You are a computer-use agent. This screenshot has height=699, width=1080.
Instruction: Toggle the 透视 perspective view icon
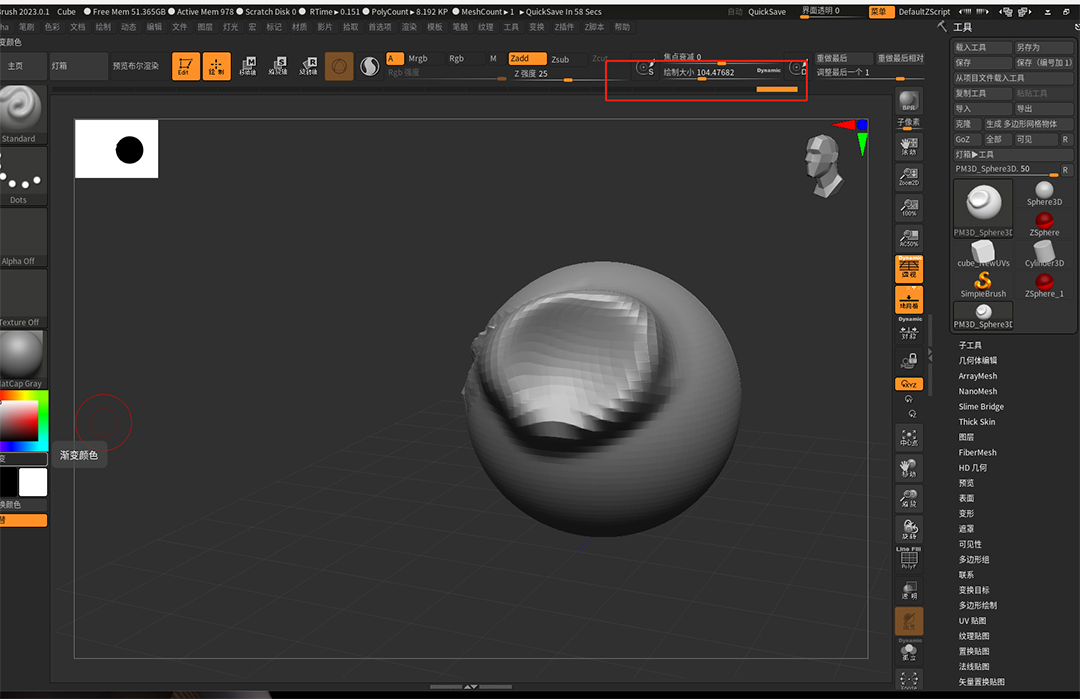909,269
